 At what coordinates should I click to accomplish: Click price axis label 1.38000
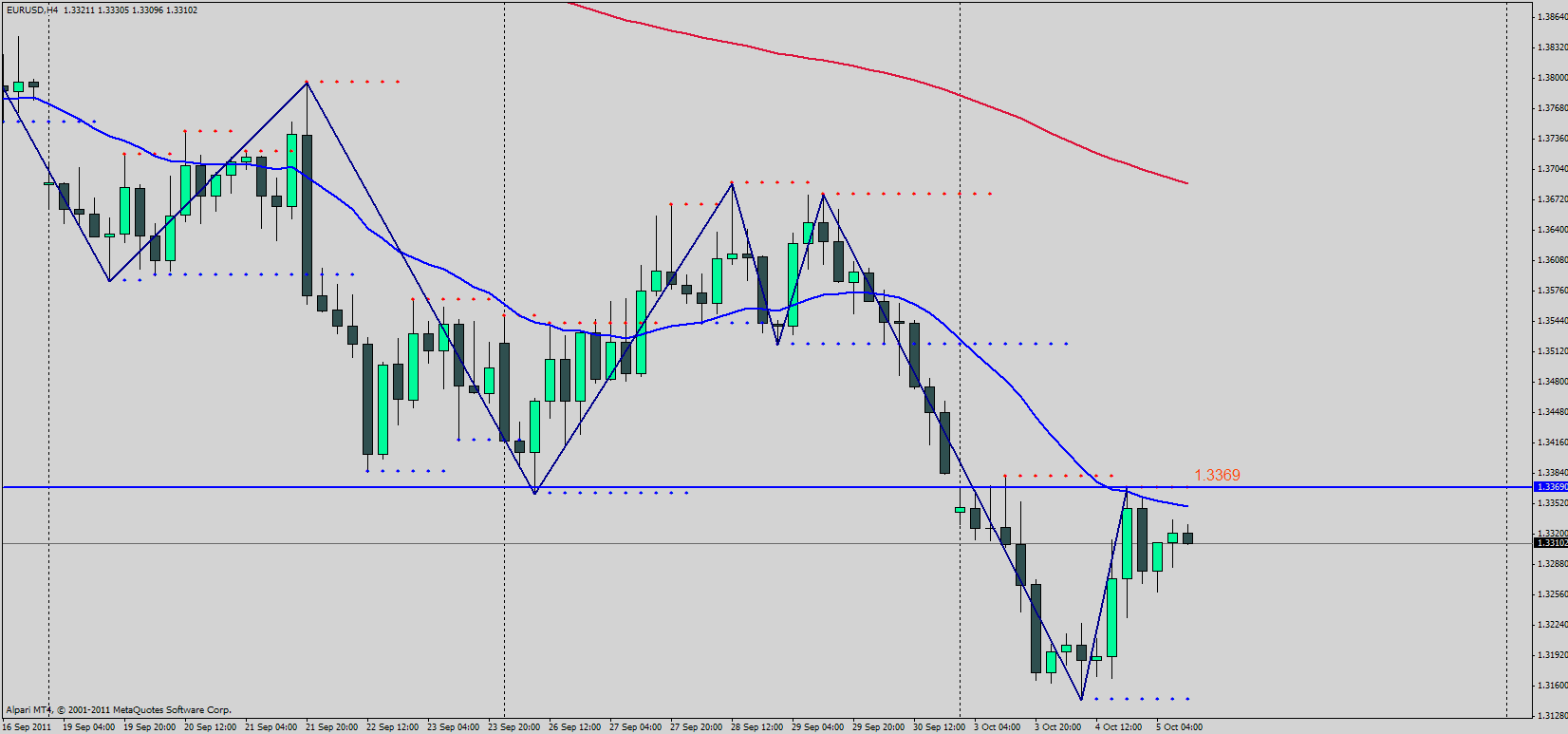tap(1552, 78)
